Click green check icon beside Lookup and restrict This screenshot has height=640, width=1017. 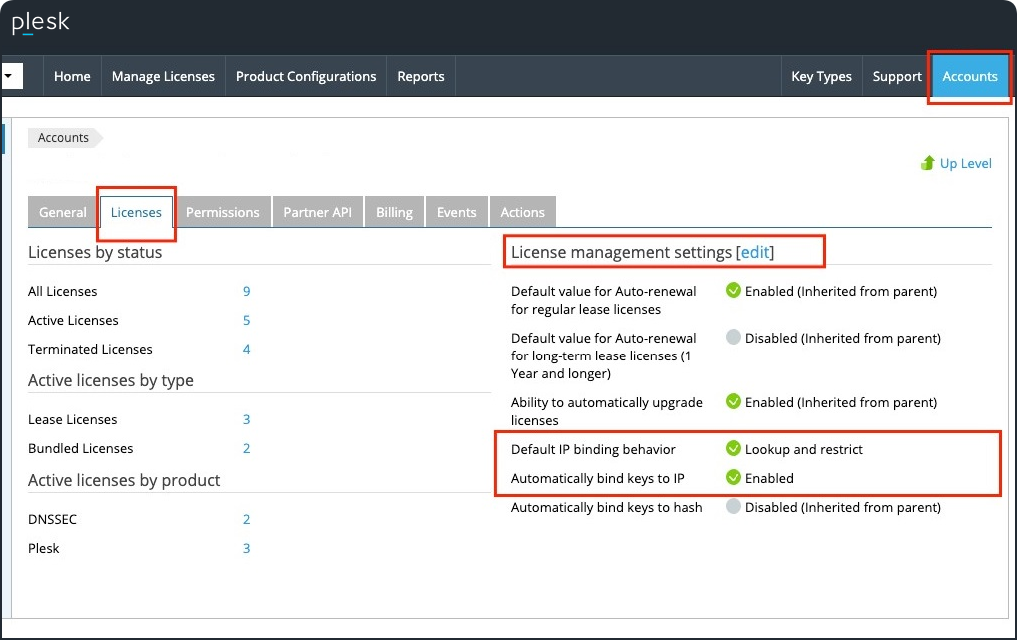pyautogui.click(x=733, y=449)
